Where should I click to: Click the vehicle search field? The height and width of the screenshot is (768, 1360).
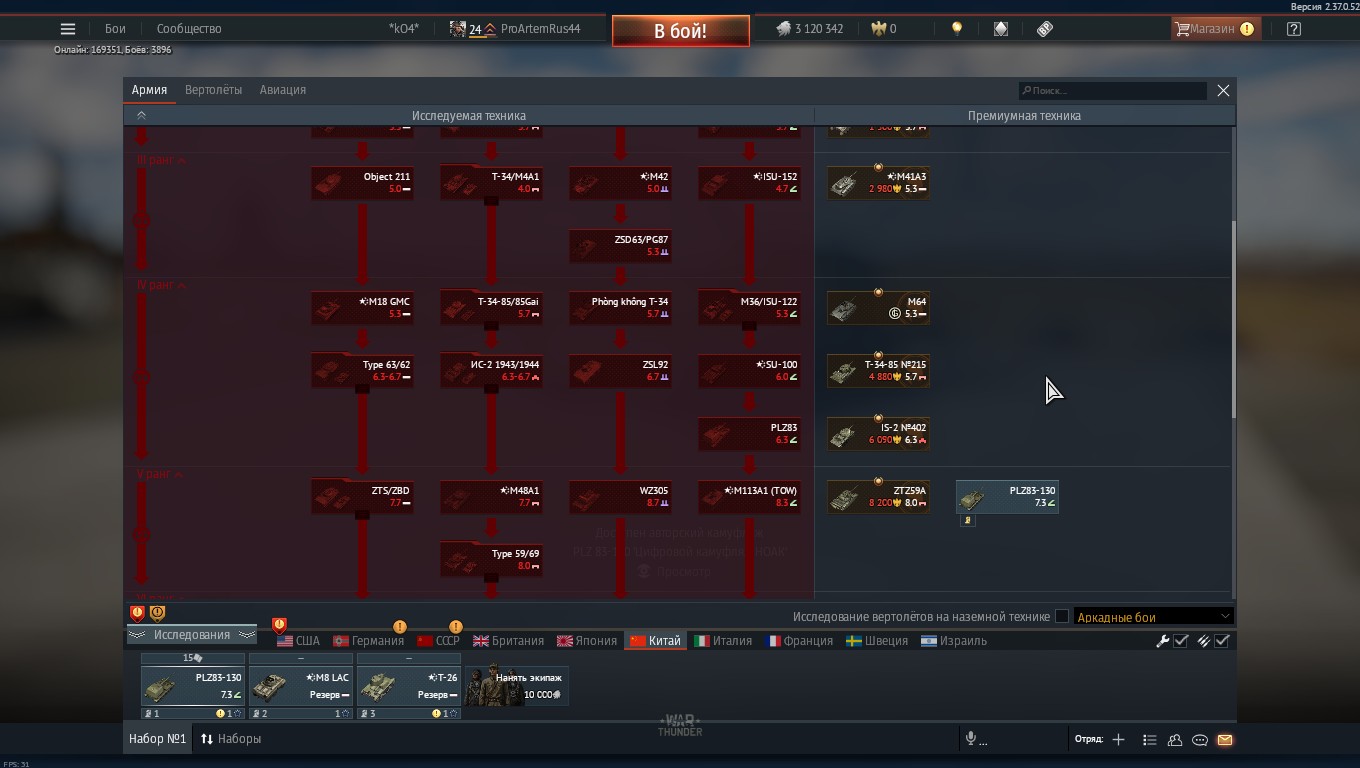pyautogui.click(x=1113, y=91)
